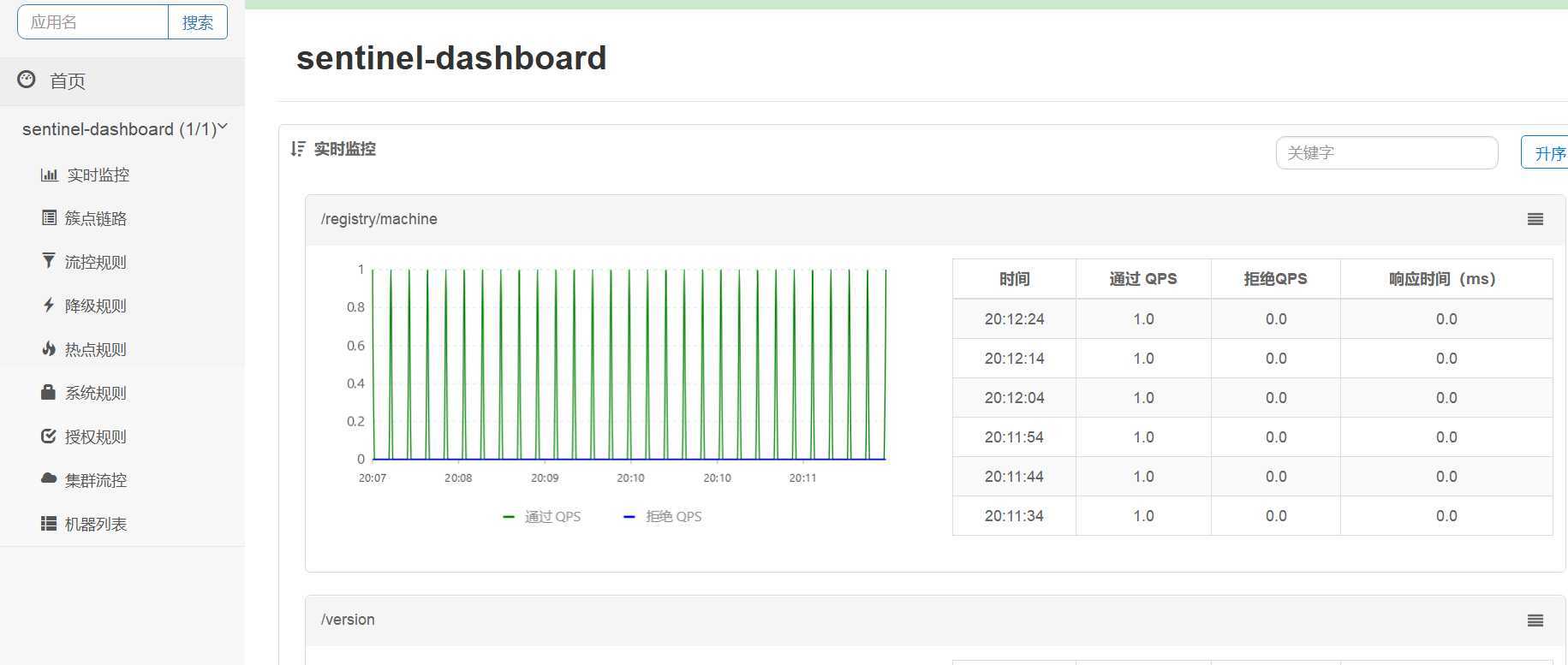Open the hamburger menu for /version panel
Image resolution: width=1568 pixels, height=665 pixels.
[1535, 620]
